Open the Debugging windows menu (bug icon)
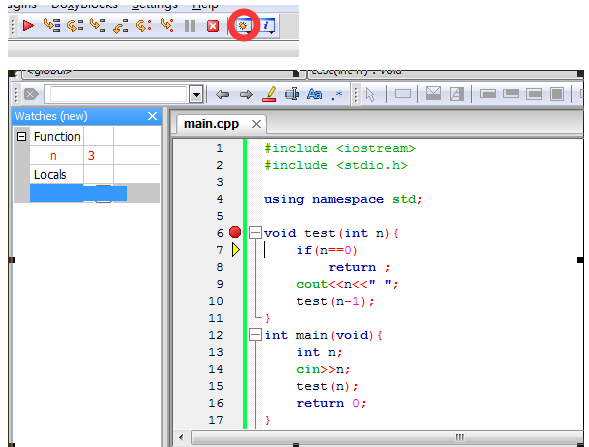Viewport: 589px width, 447px height. point(243,26)
